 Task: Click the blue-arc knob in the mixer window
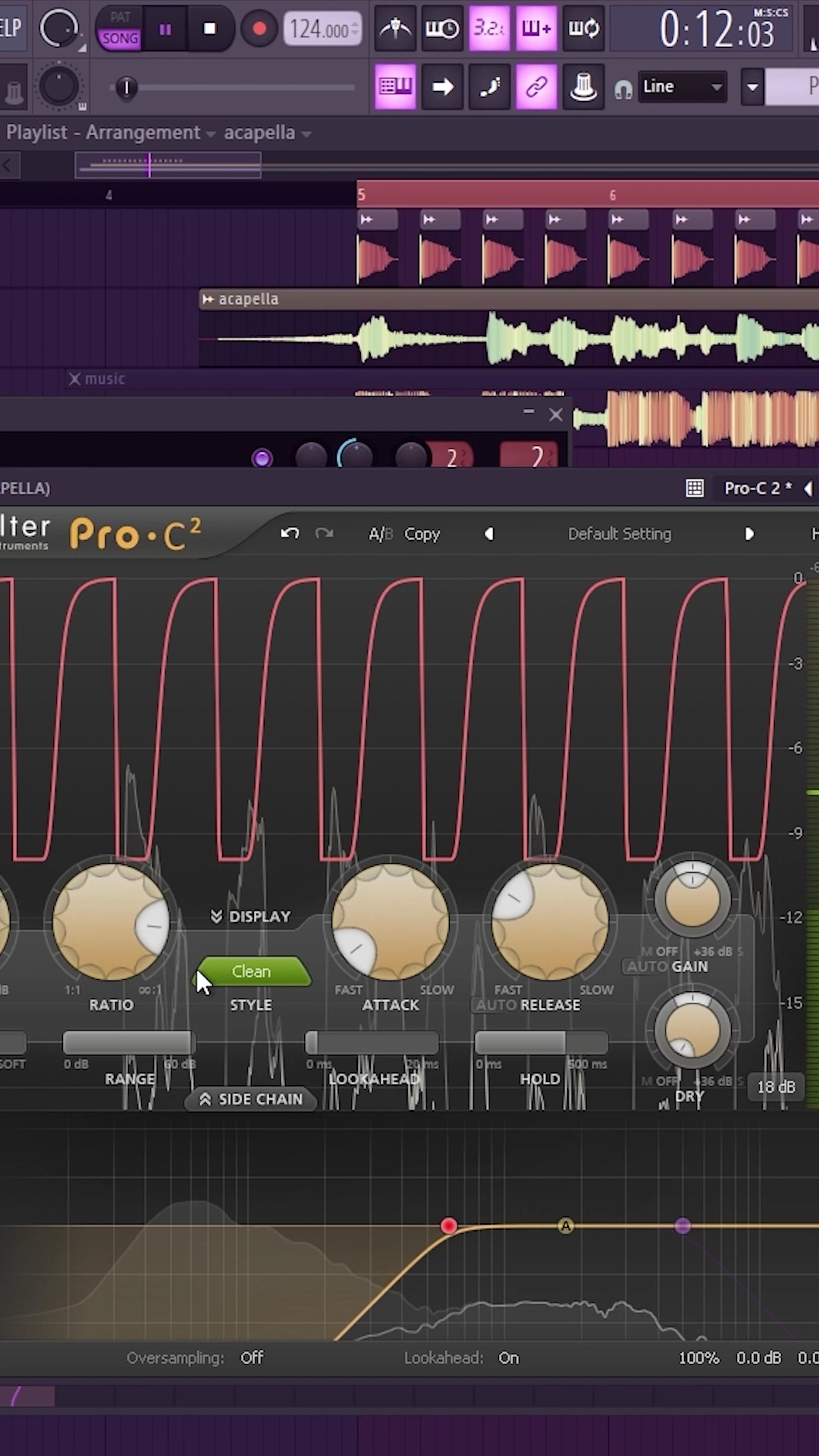click(355, 455)
